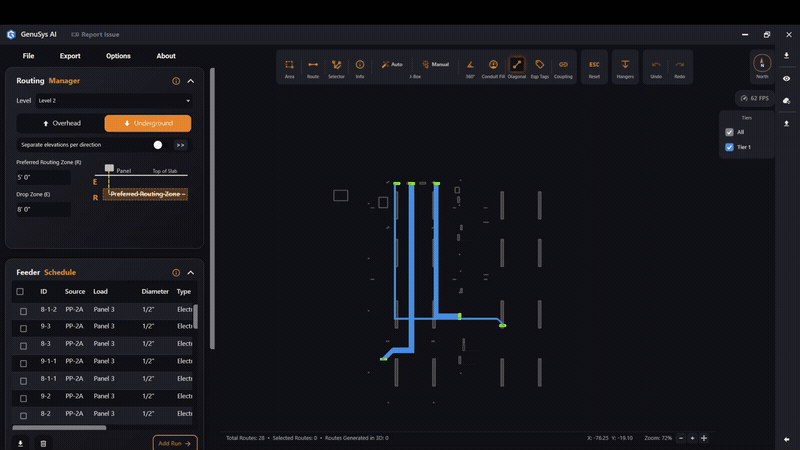The height and width of the screenshot is (450, 800).
Task: Collapse the Feeder Schedule panel
Action: (191, 273)
